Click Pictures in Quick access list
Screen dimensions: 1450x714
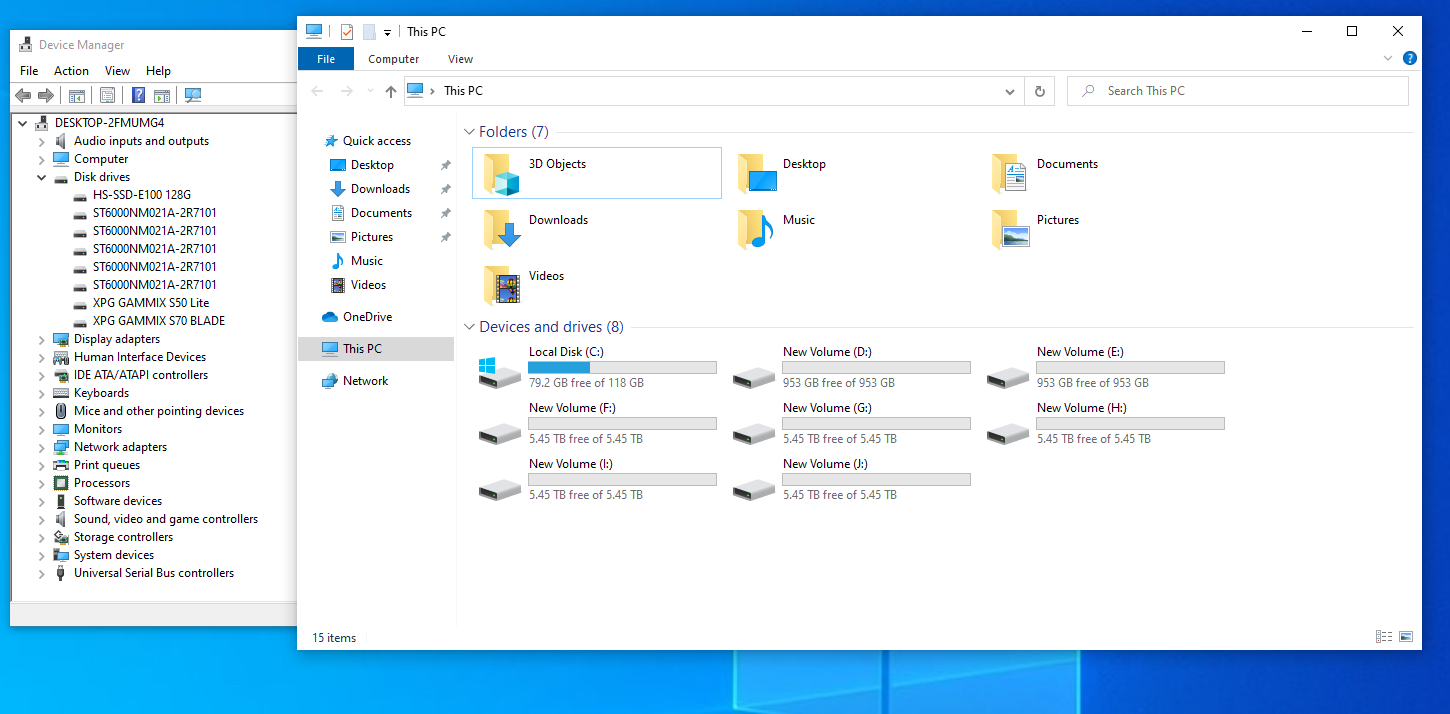(372, 237)
